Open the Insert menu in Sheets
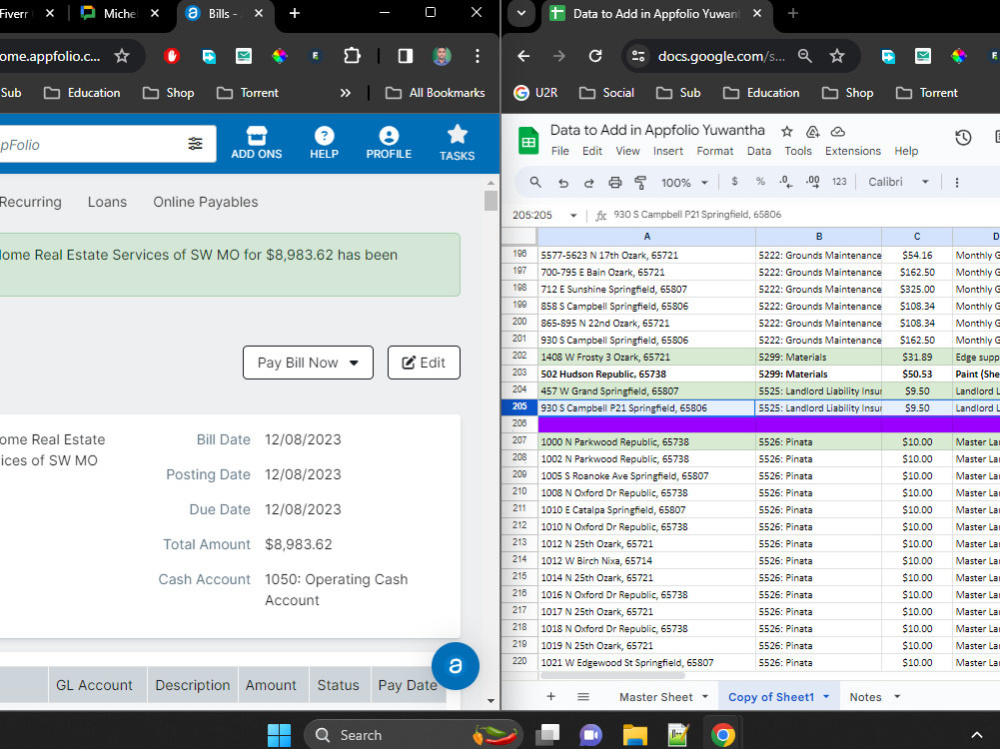Image resolution: width=1000 pixels, height=749 pixels. pyautogui.click(x=668, y=151)
